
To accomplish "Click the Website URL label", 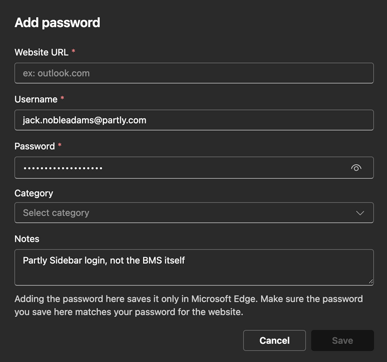I will [41, 52].
